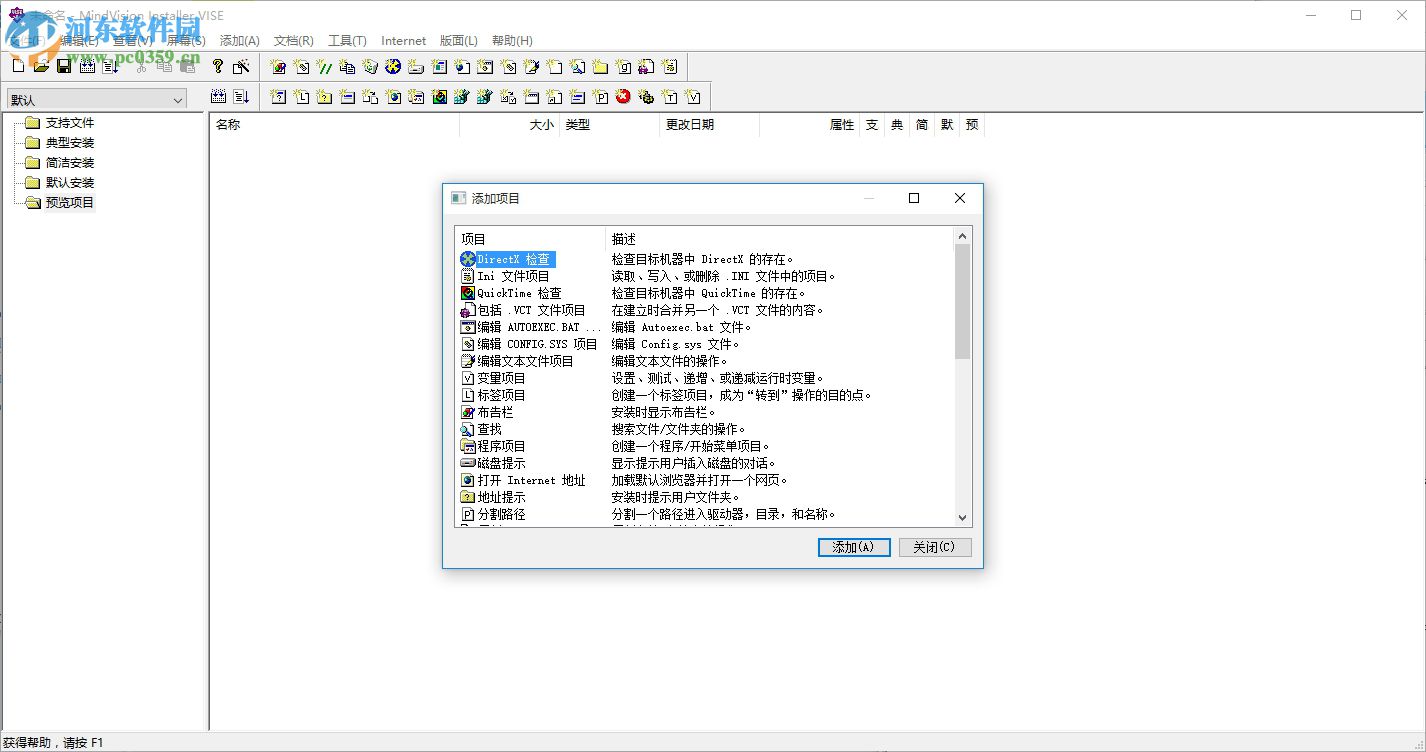Click the folder with question mark icon
Image resolution: width=1426 pixels, height=752 pixels.
tap(324, 97)
